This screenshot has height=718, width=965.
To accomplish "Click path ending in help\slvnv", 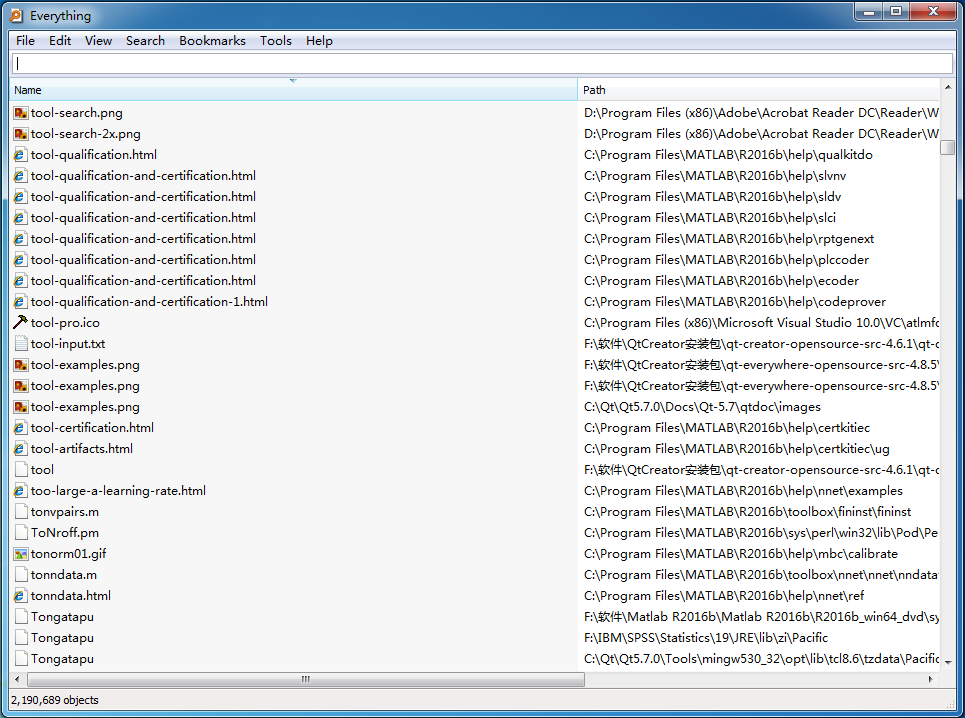I will click(x=715, y=175).
